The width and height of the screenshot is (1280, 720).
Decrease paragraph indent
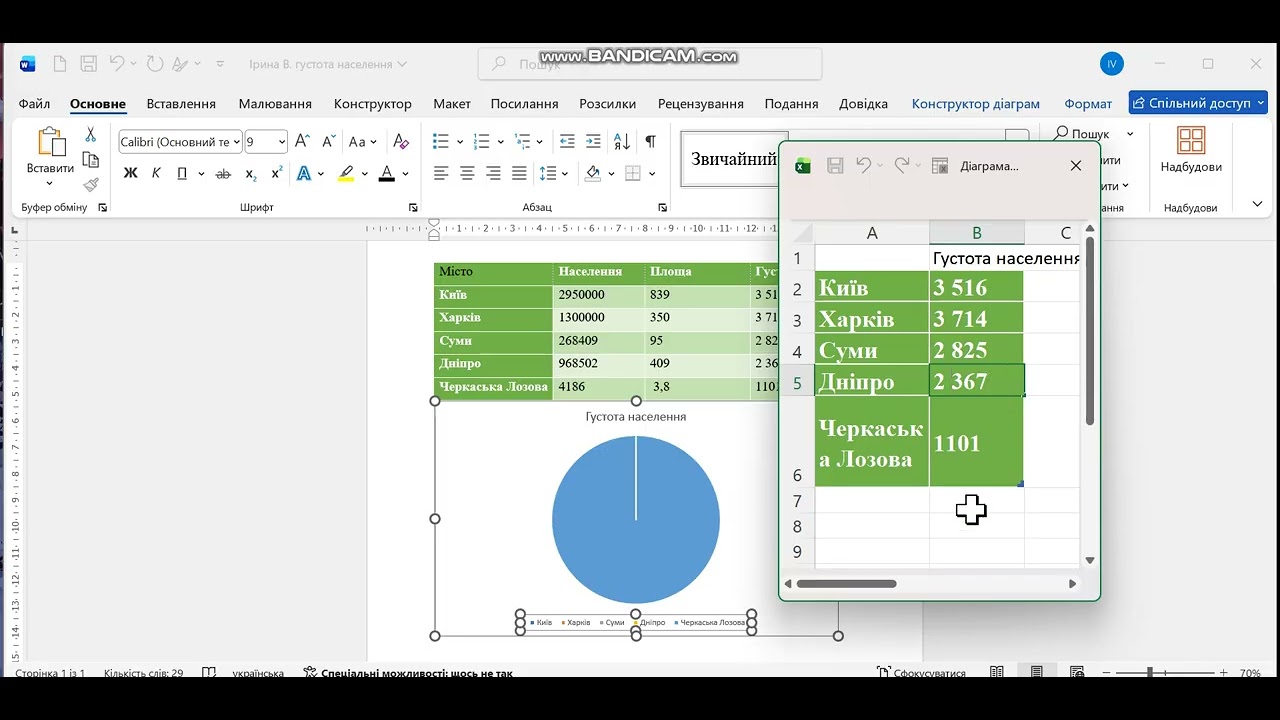567,142
